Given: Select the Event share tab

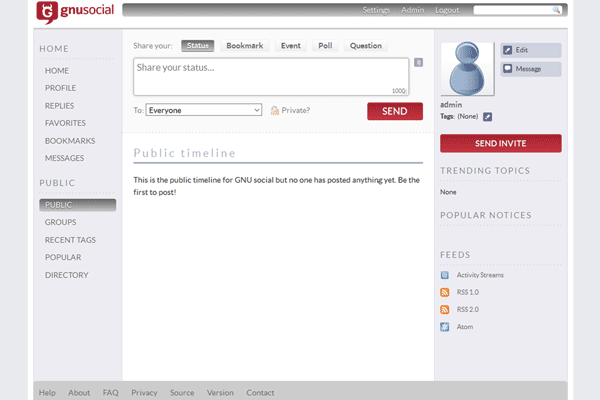Looking at the screenshot, I should coord(290,46).
